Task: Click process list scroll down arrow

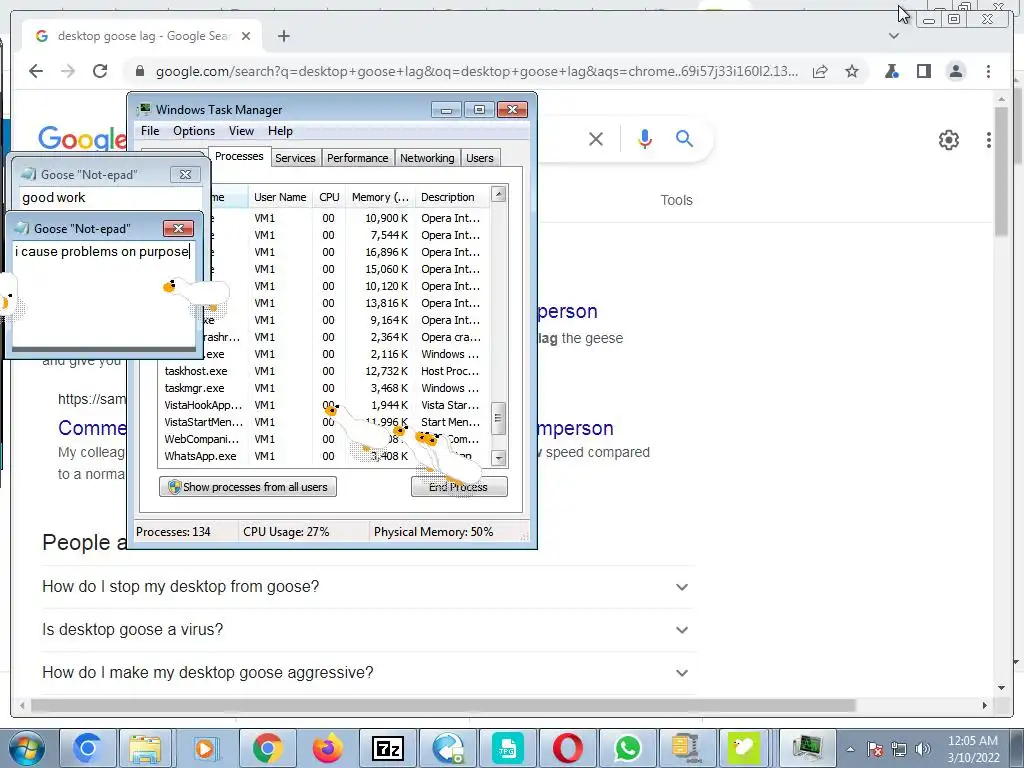Action: click(498, 458)
